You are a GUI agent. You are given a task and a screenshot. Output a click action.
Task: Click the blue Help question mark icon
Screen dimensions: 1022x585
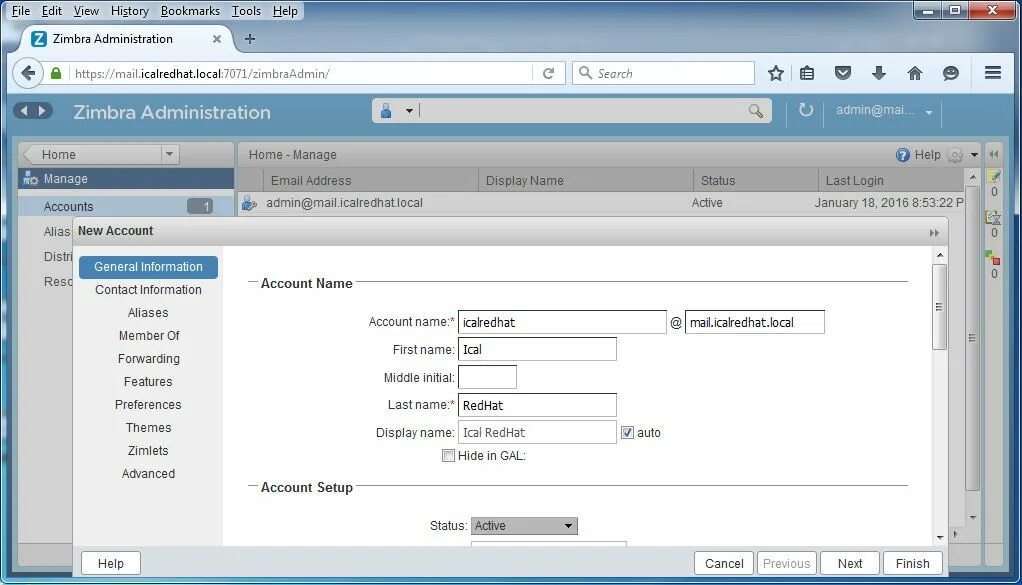click(x=903, y=154)
